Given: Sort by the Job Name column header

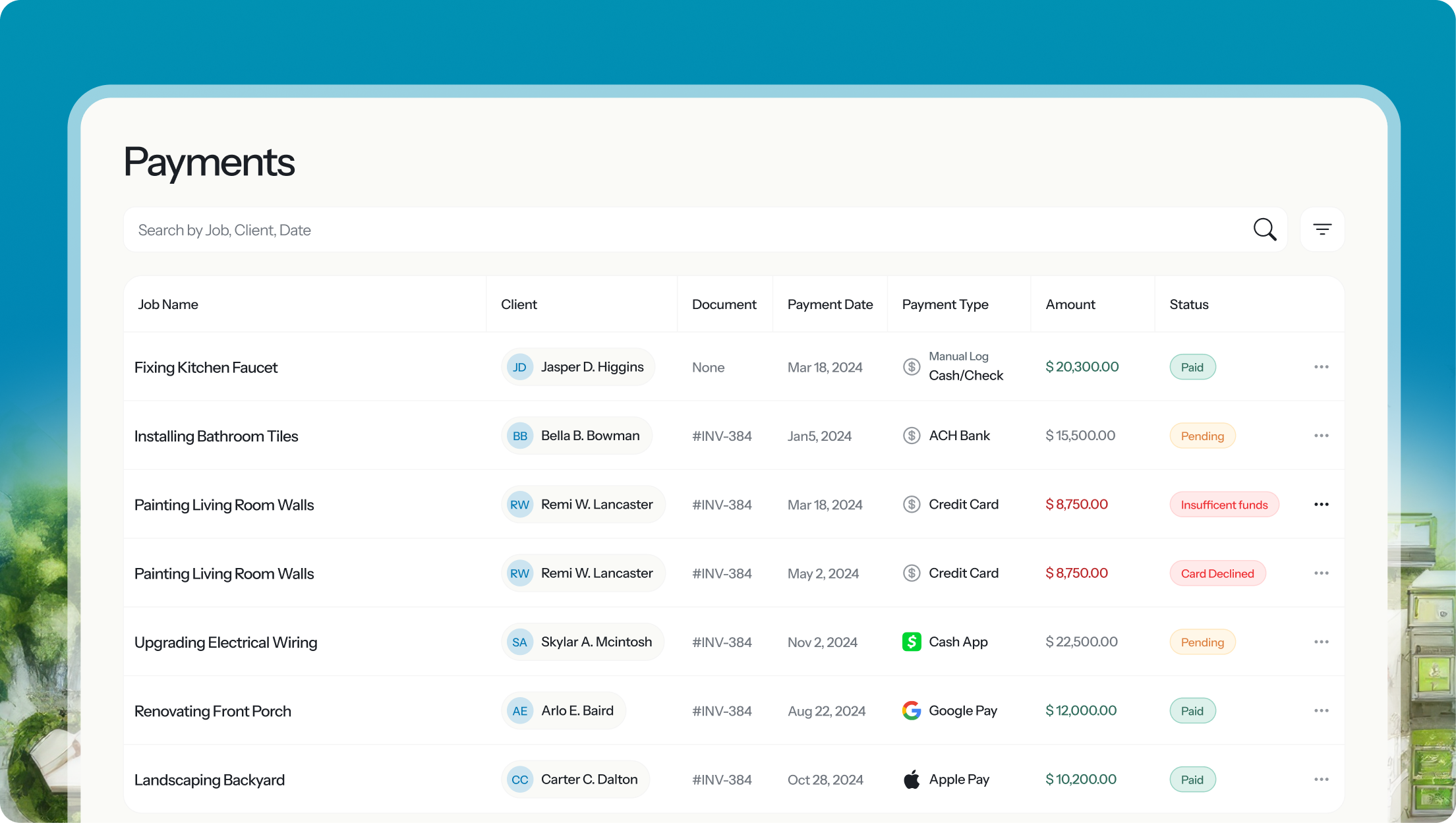Looking at the screenshot, I should coord(168,304).
